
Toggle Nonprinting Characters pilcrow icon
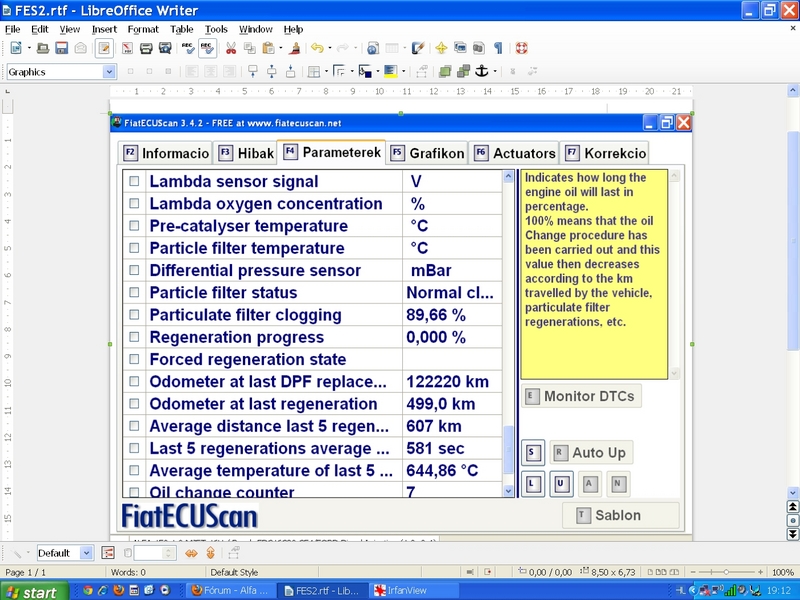pos(498,48)
